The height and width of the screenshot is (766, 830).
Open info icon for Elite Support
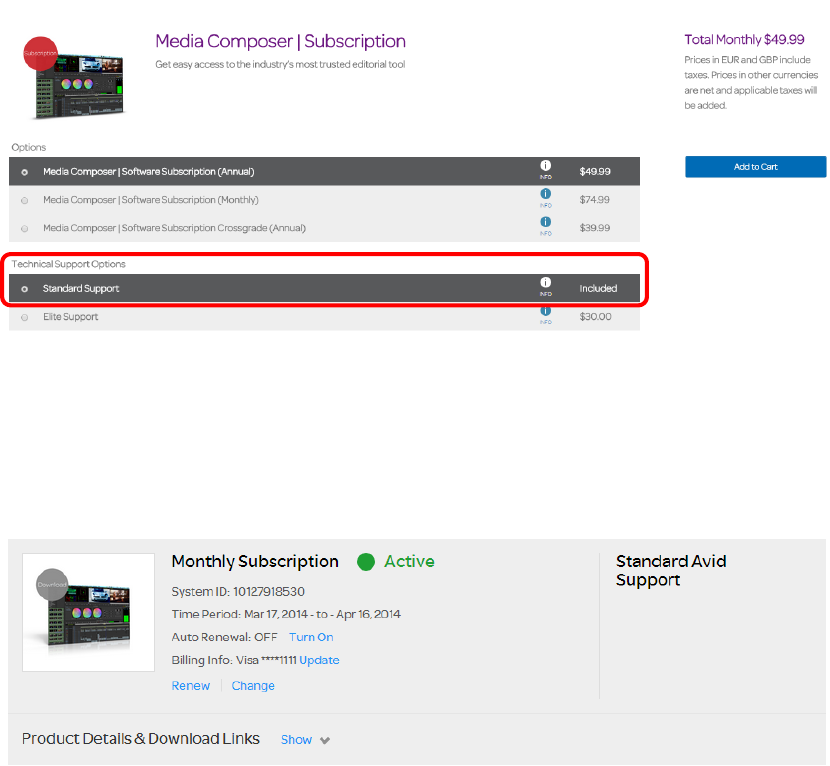545,314
